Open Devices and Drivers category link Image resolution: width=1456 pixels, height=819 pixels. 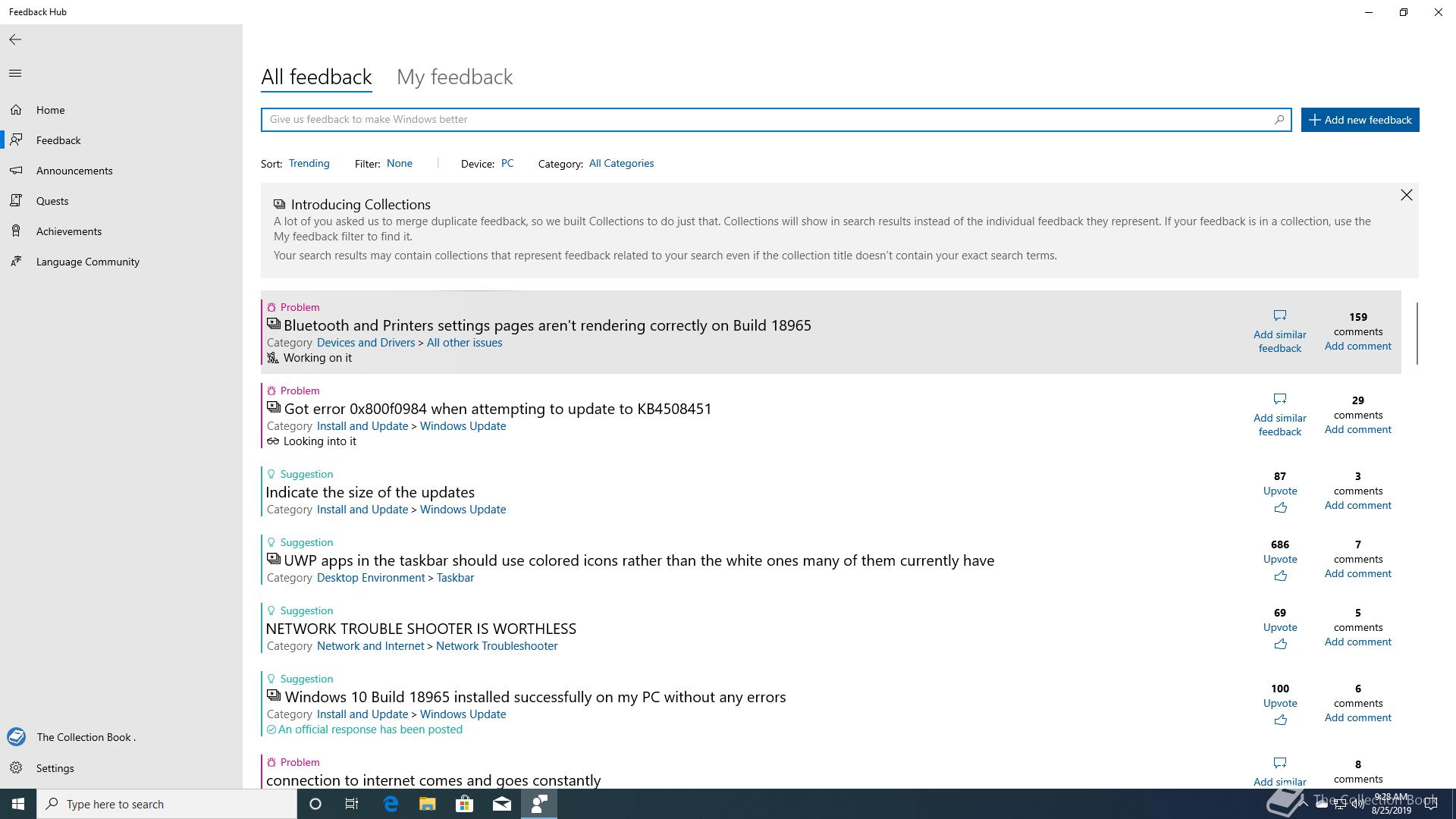(x=366, y=343)
